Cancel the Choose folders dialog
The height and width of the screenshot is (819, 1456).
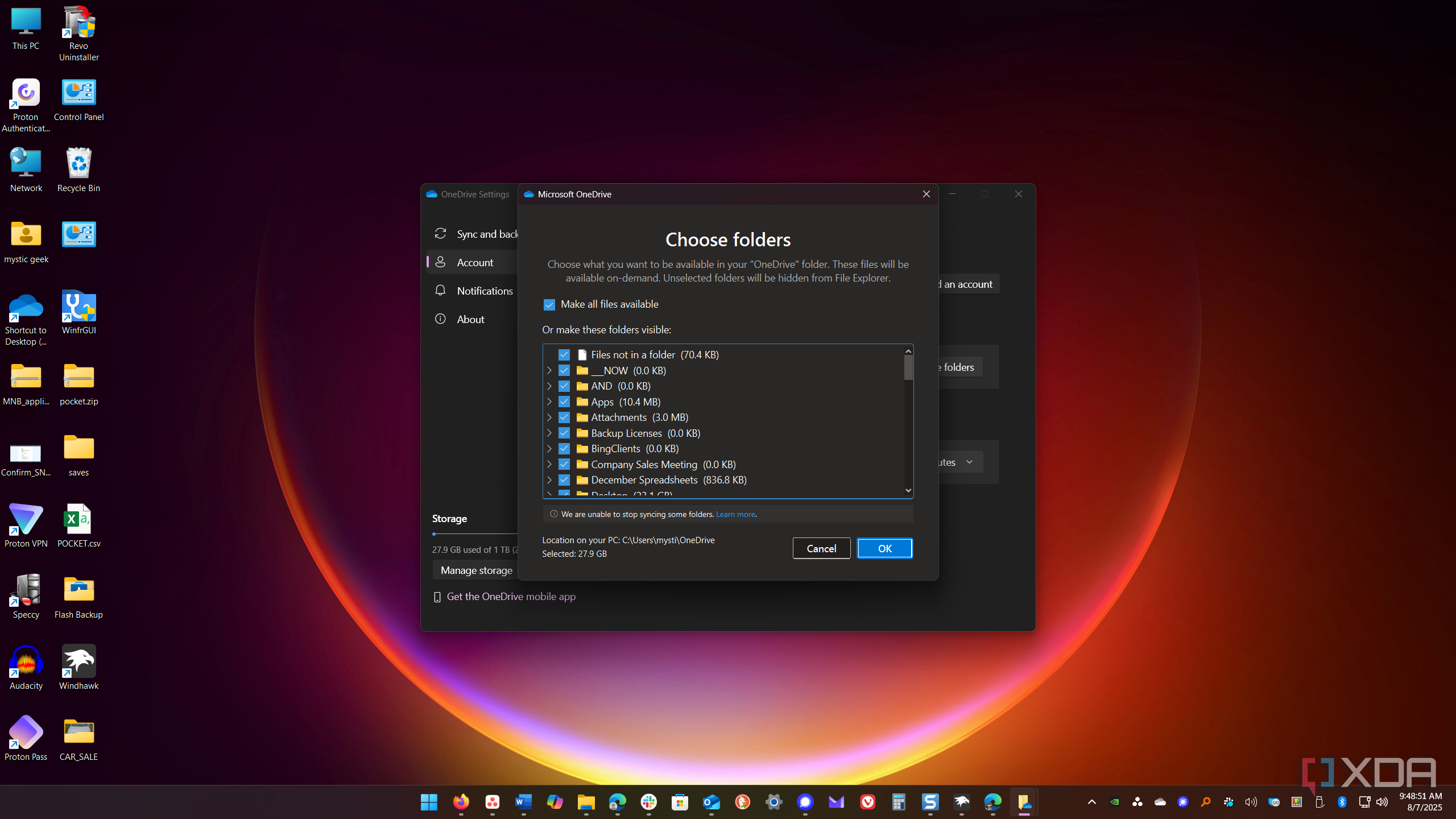pyautogui.click(x=821, y=548)
